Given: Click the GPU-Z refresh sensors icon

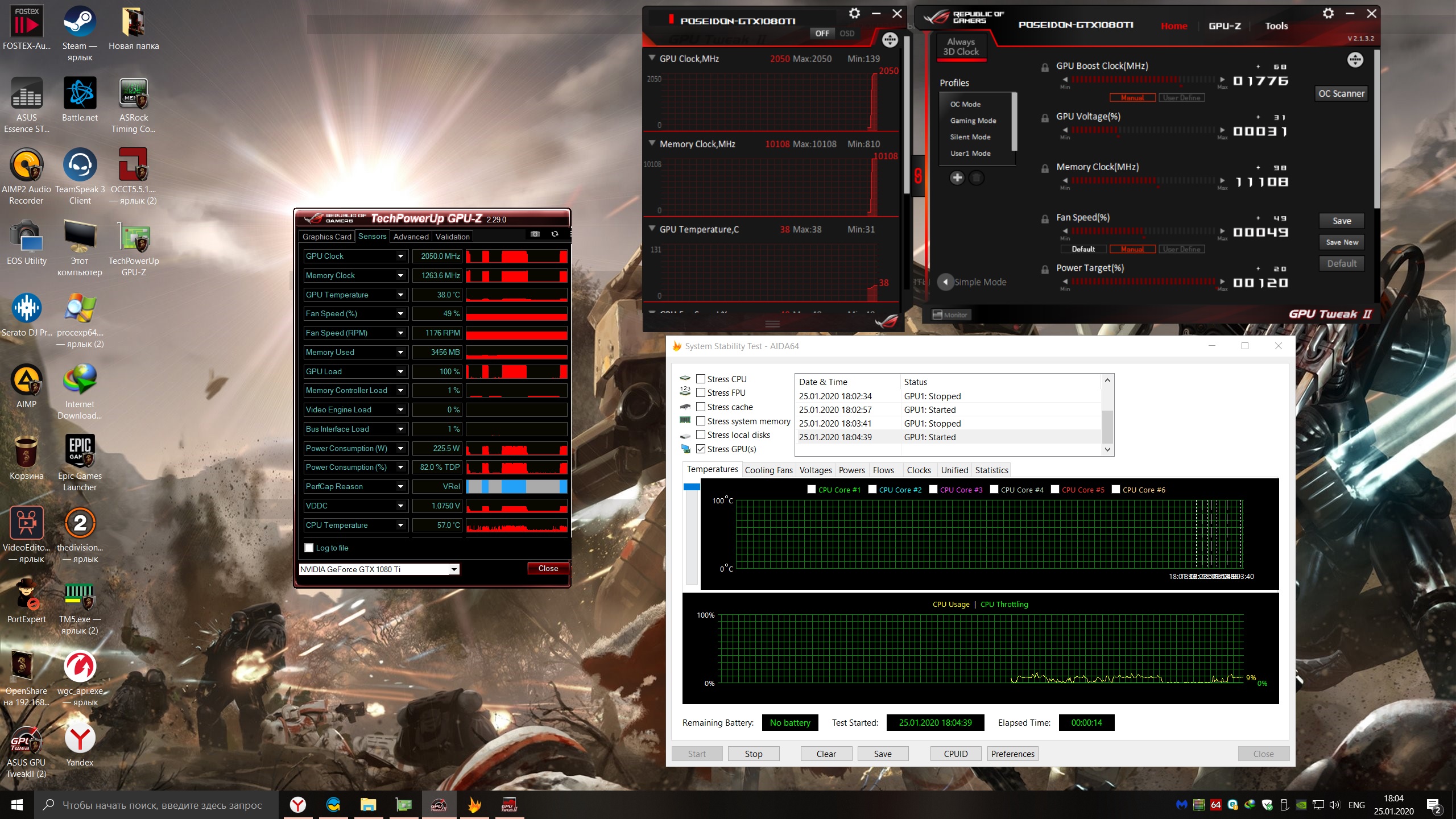Looking at the screenshot, I should (555, 234).
